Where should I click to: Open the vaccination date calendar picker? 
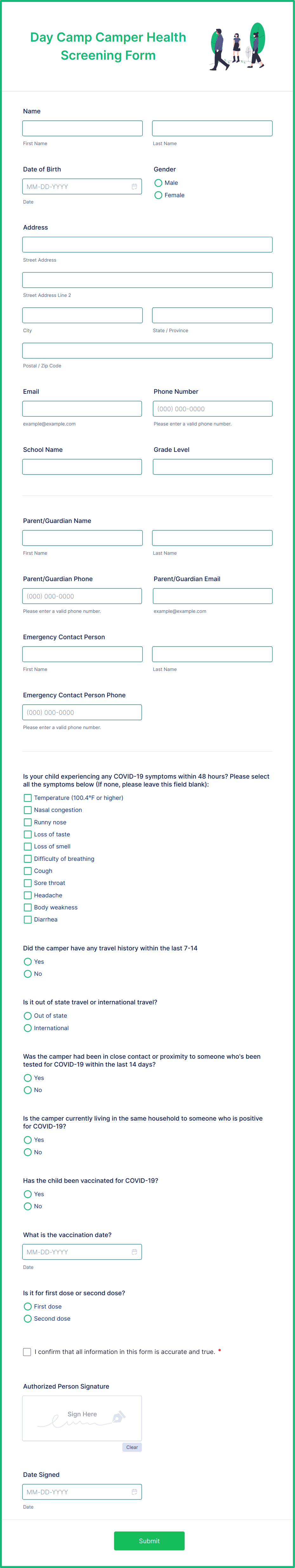coord(135,1252)
